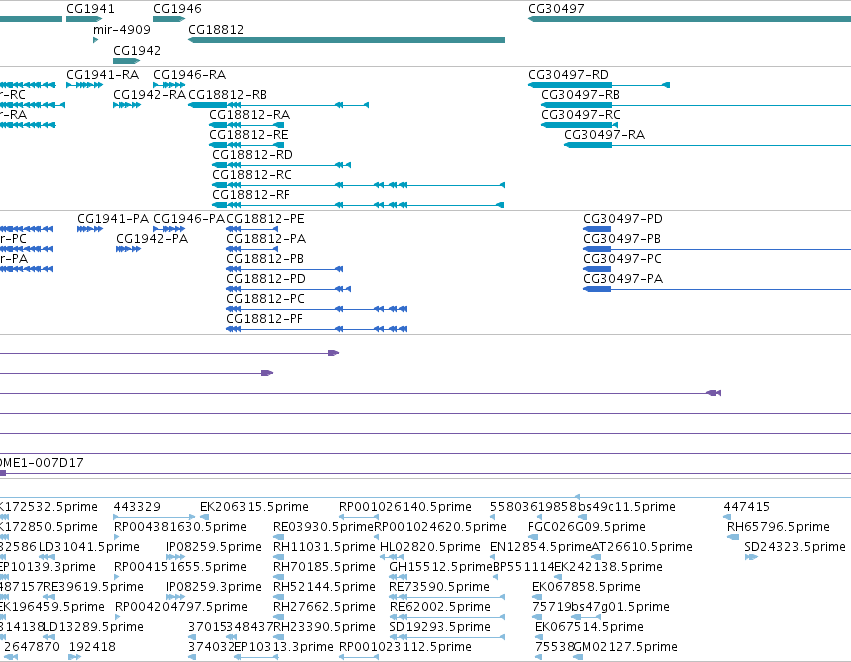Click transcript CG18812-RC label
This screenshot has height=662, width=851.
tap(252, 175)
